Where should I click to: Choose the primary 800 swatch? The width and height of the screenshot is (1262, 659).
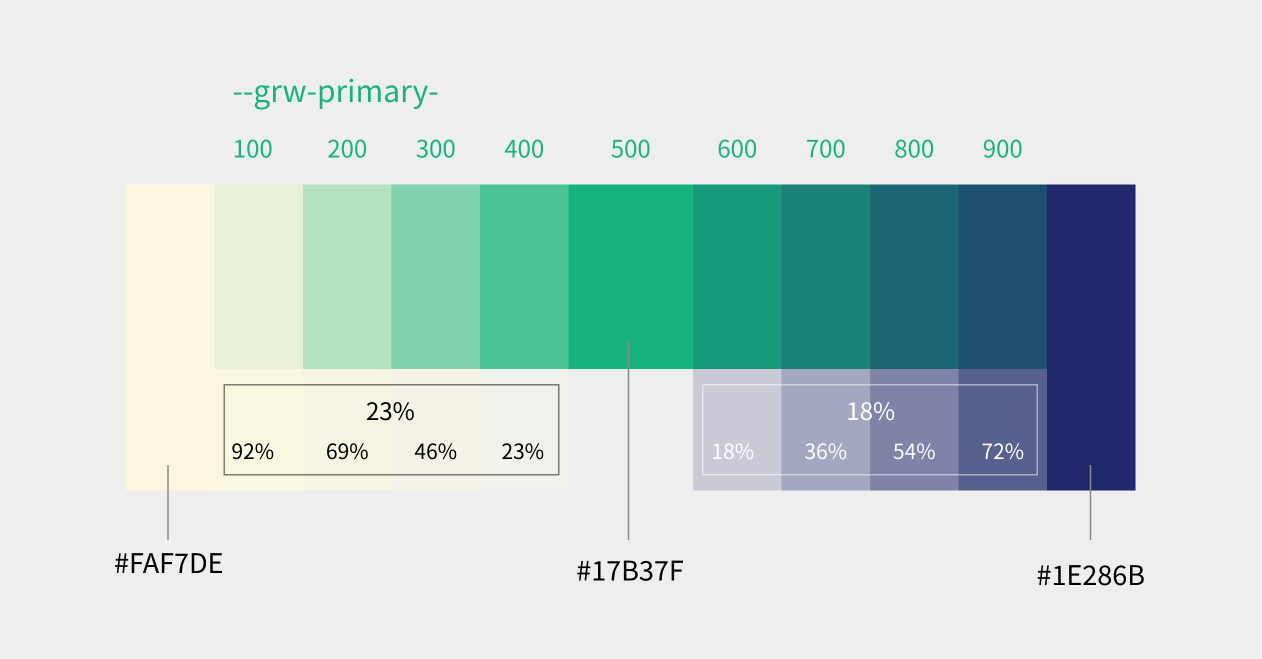[914, 276]
